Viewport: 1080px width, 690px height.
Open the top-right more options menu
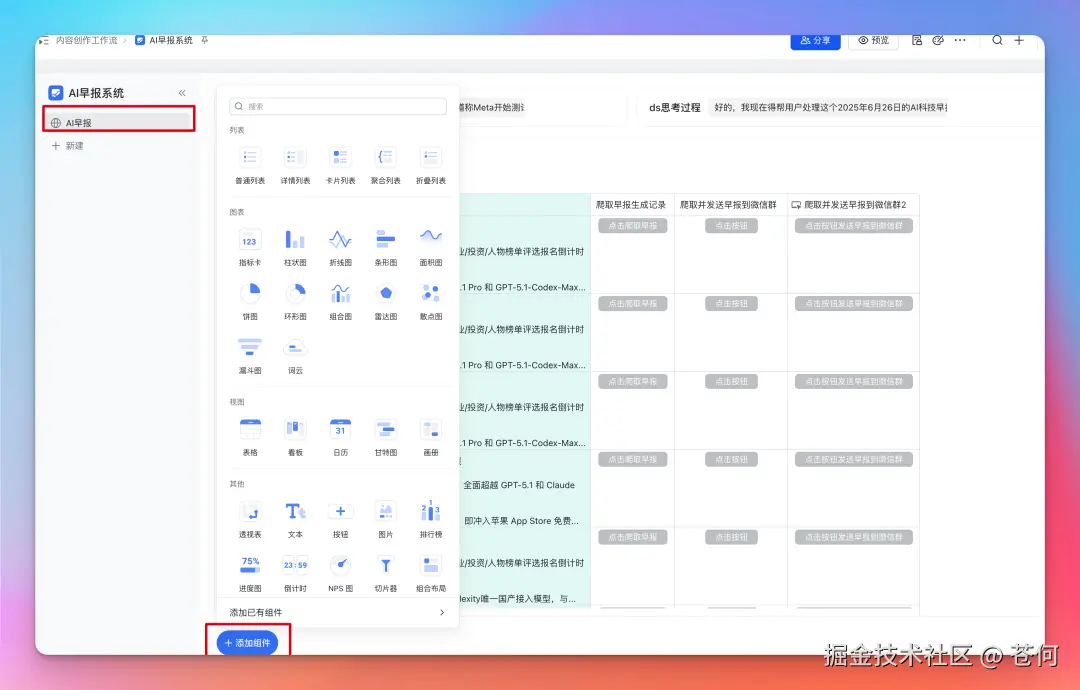pyautogui.click(x=959, y=40)
